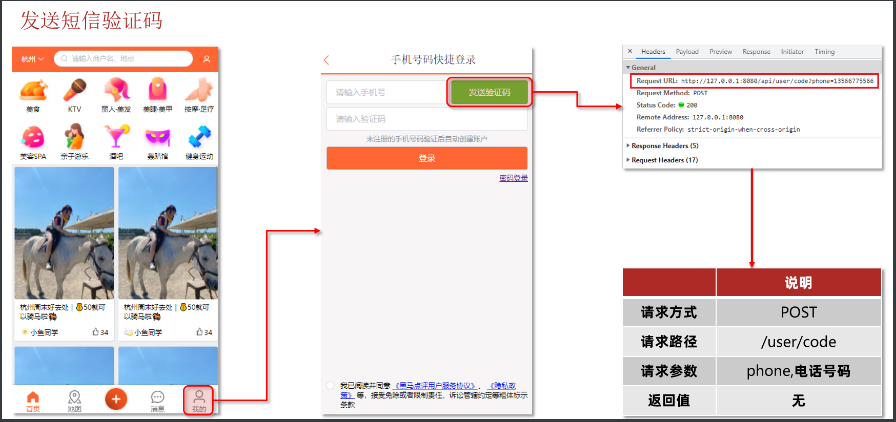The image size is (896, 422).
Task: Open the 酒吧 cocktail glass icon
Action: click(x=116, y=137)
